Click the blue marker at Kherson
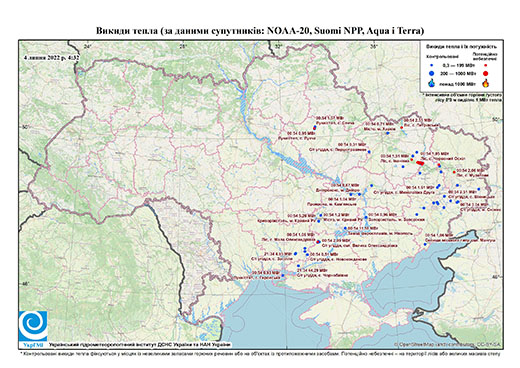Image resolution: width=520 pixels, height=368 pixels. [283, 275]
